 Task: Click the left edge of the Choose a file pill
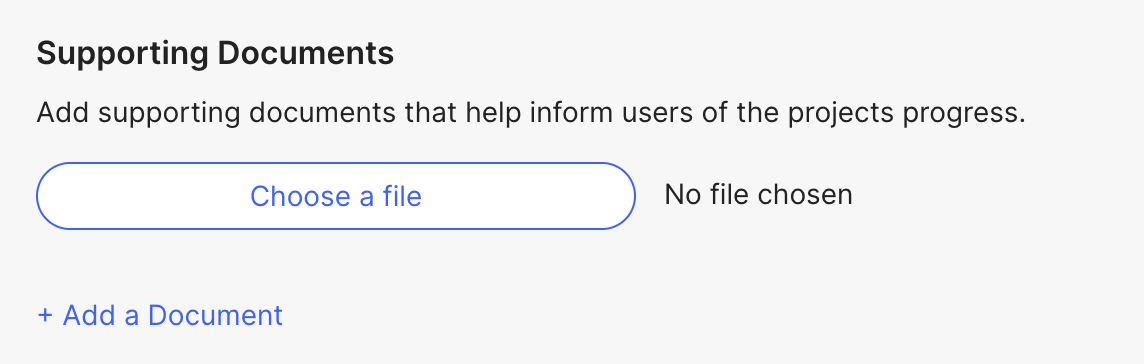pyautogui.click(x=51, y=196)
